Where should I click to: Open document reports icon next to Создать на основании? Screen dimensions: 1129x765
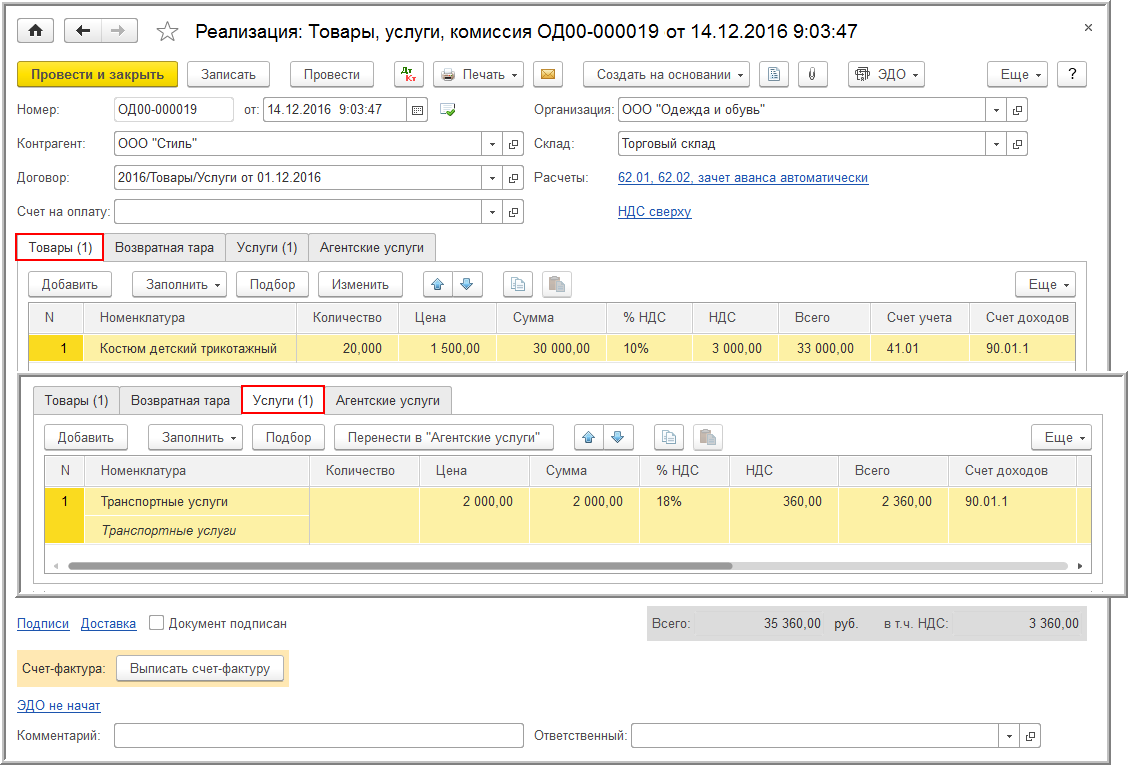coord(774,74)
